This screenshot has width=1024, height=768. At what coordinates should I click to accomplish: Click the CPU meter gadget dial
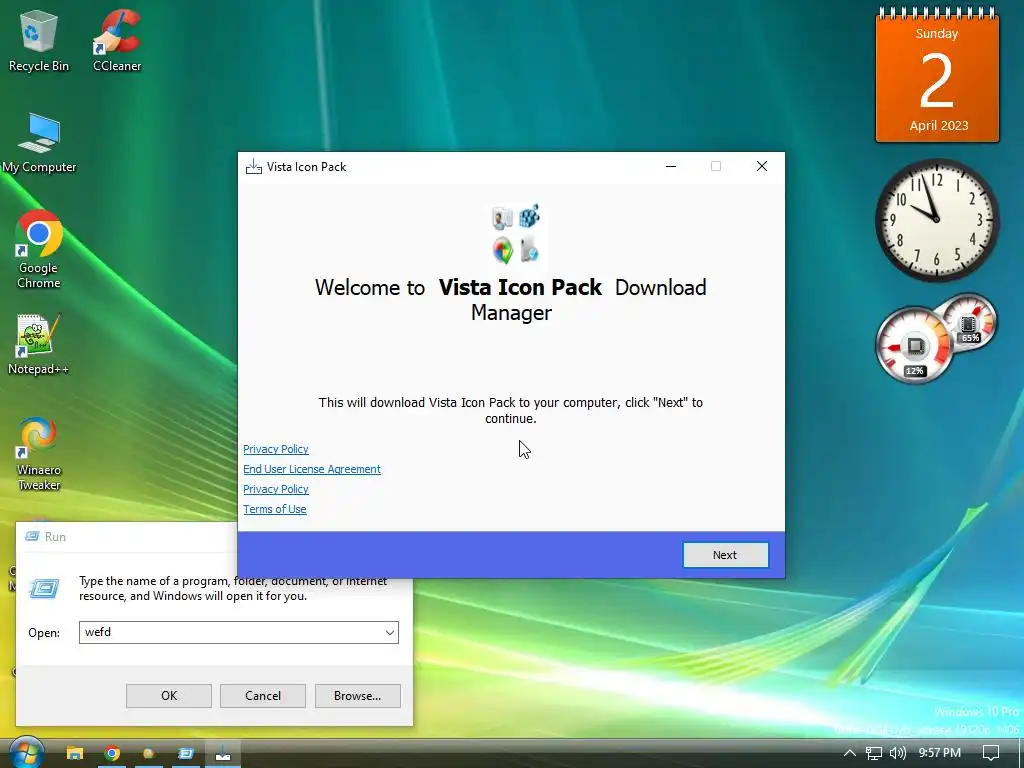(x=914, y=346)
